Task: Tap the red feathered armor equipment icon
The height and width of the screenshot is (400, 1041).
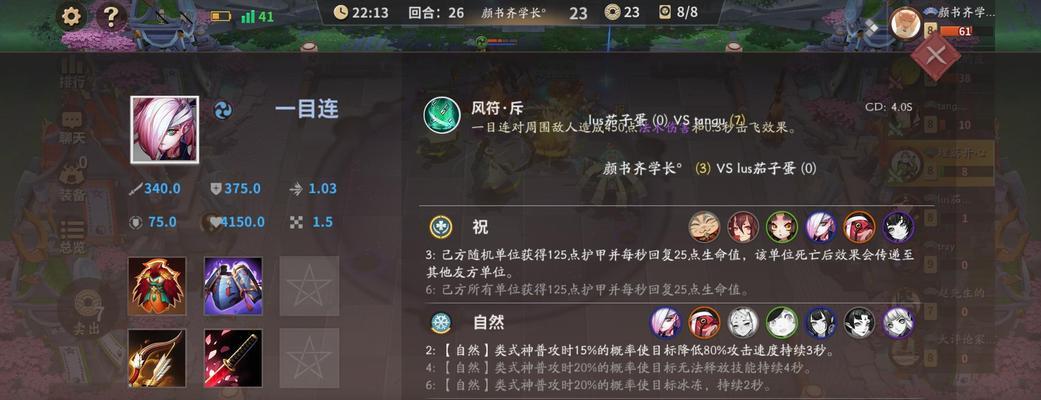Action: tap(157, 286)
